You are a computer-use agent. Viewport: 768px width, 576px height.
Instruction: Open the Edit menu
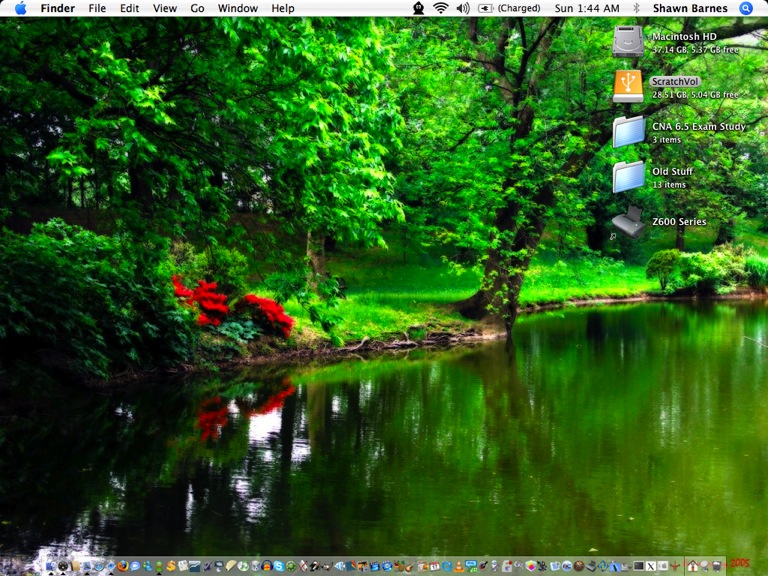click(129, 8)
